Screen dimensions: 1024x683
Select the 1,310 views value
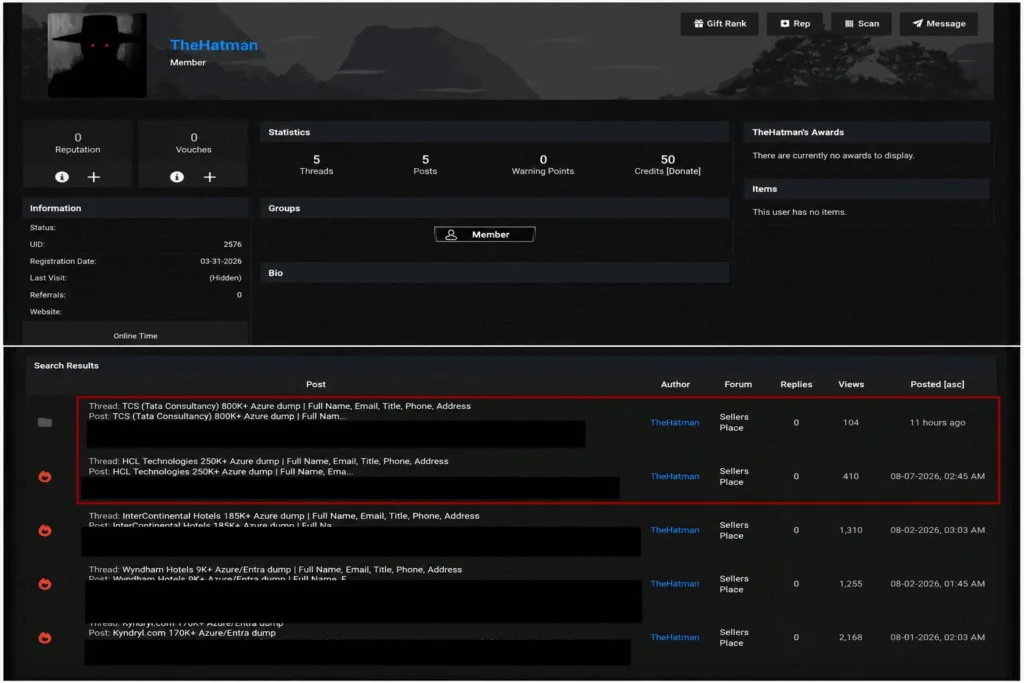[x=850, y=530]
